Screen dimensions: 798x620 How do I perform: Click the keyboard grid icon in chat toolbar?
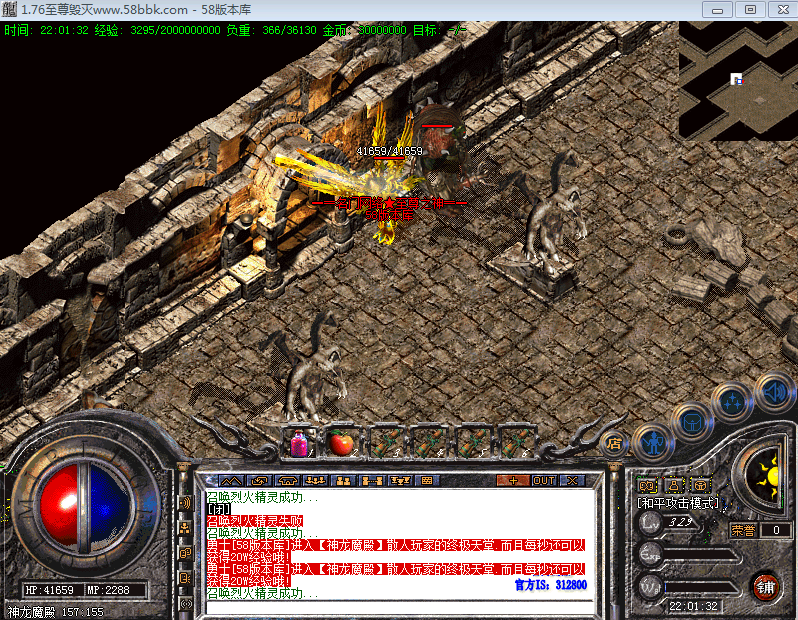tap(428, 481)
